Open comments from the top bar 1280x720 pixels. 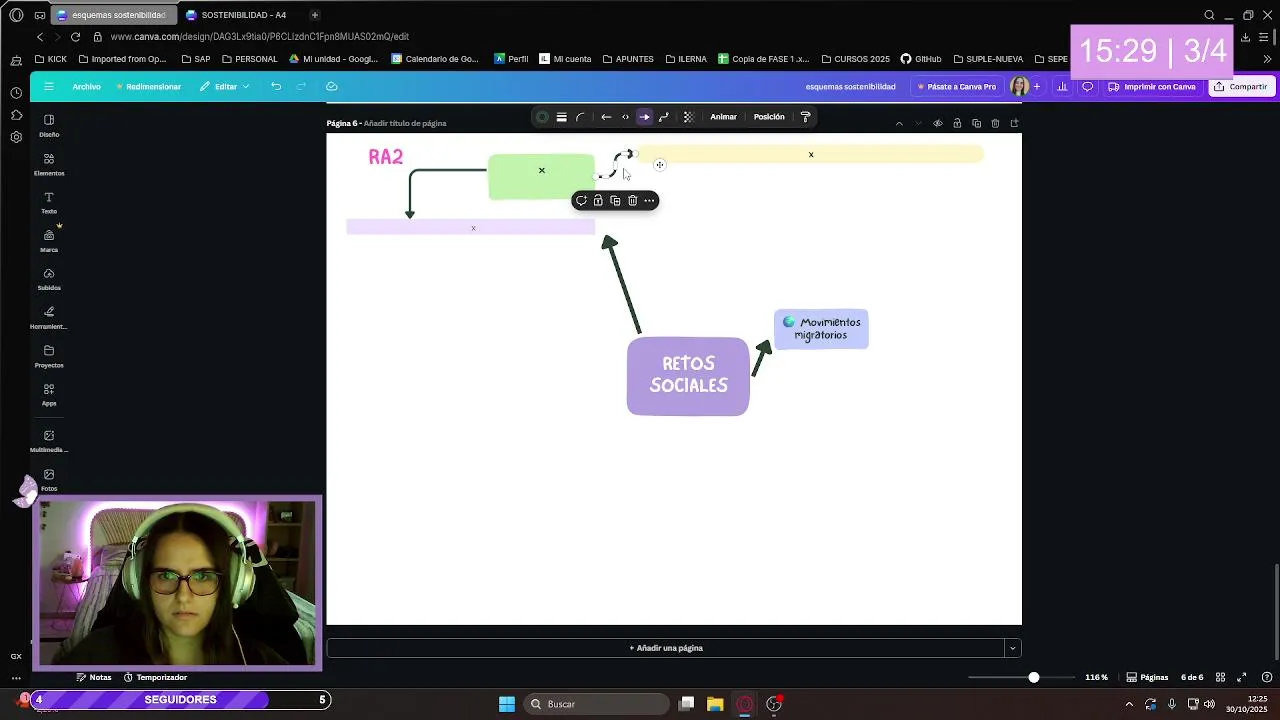coord(1088,87)
